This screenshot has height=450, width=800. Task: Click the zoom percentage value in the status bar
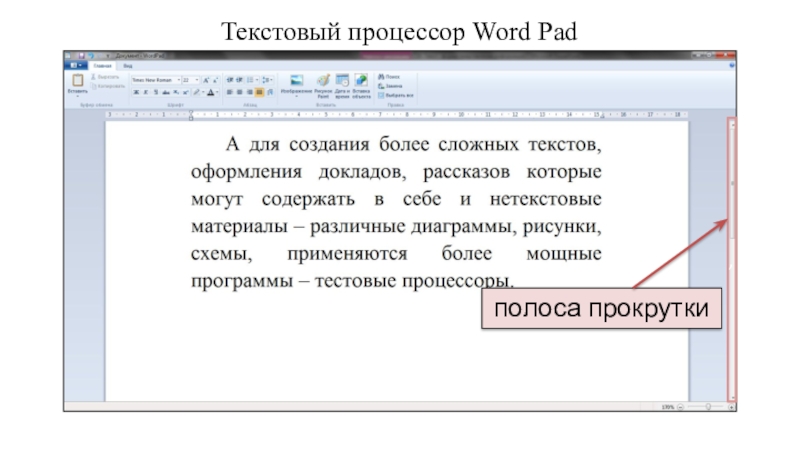click(x=667, y=407)
